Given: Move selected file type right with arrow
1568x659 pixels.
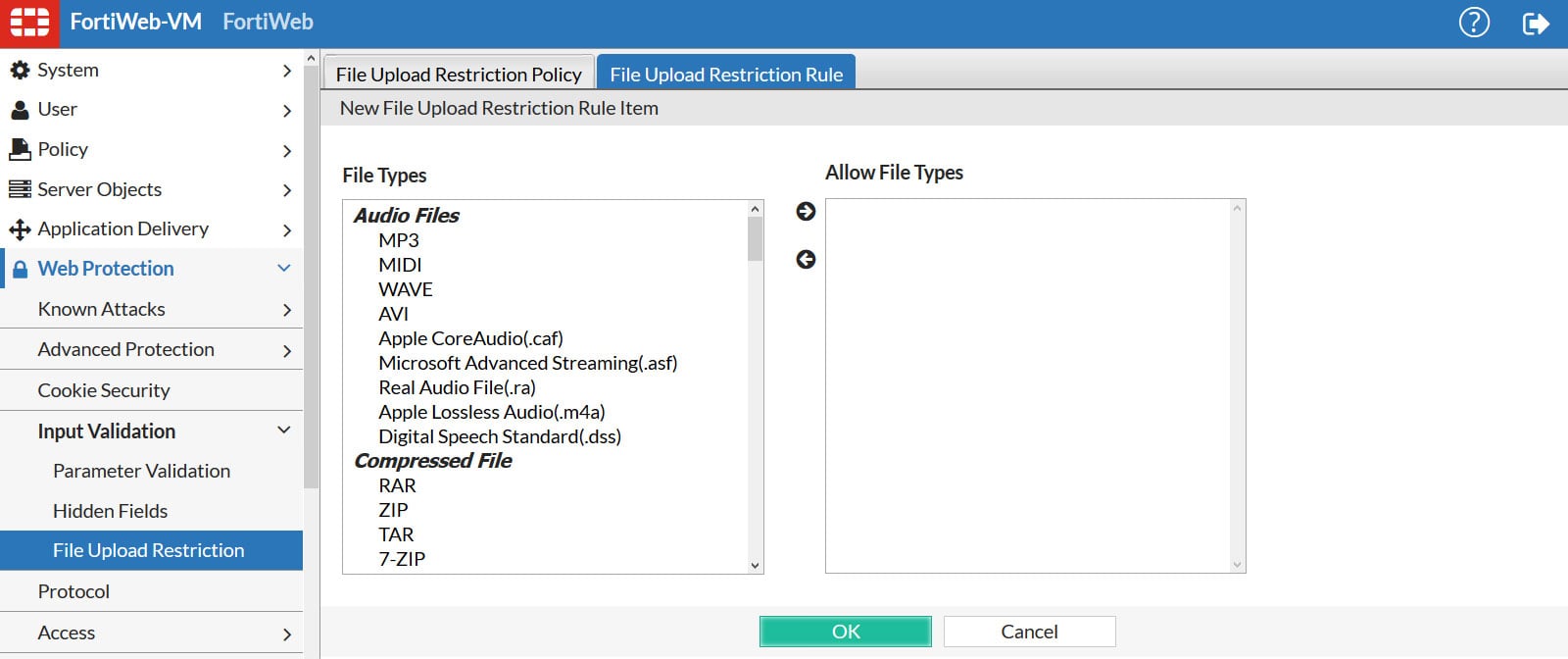Looking at the screenshot, I should [806, 211].
